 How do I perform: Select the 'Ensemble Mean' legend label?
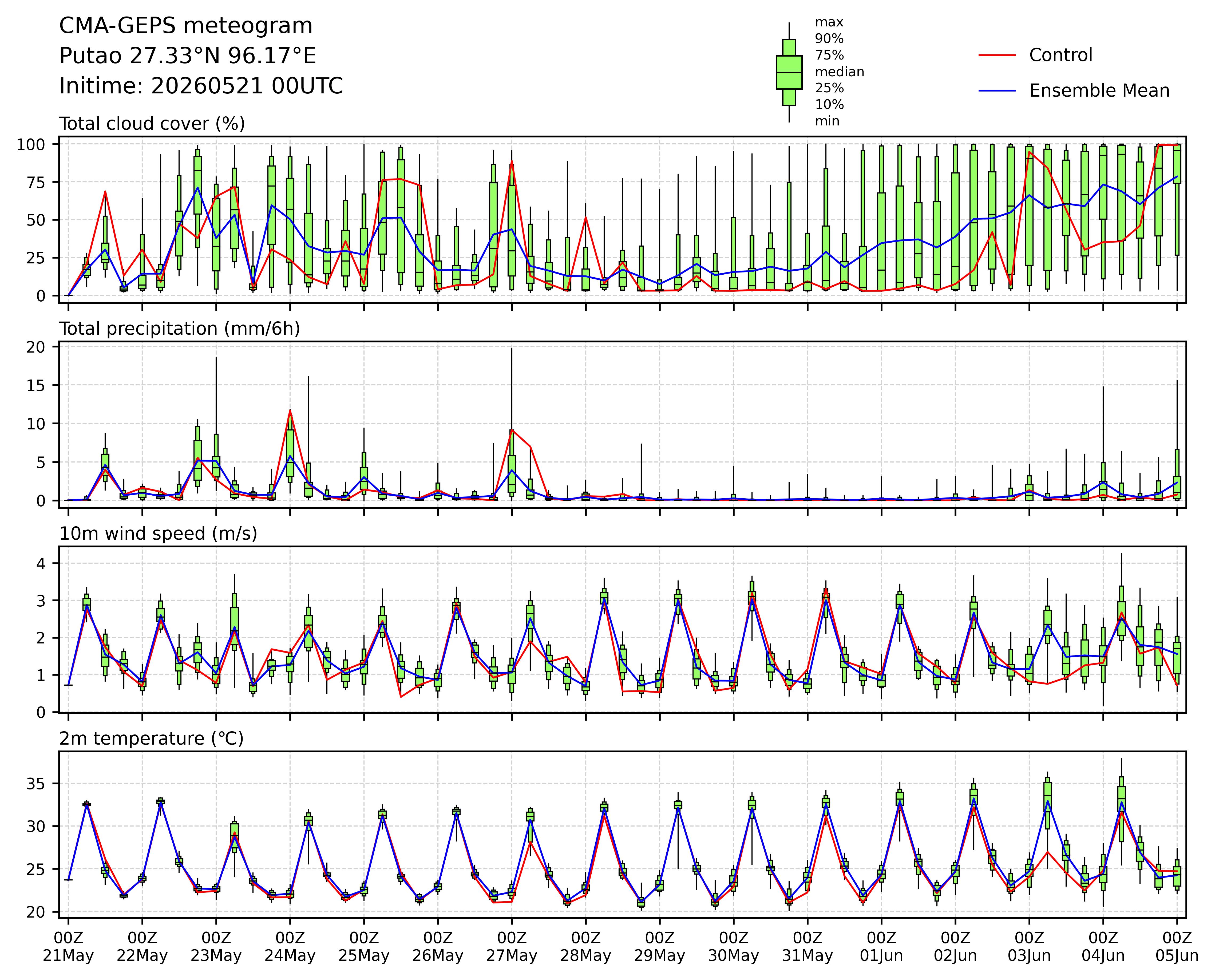(x=1099, y=91)
